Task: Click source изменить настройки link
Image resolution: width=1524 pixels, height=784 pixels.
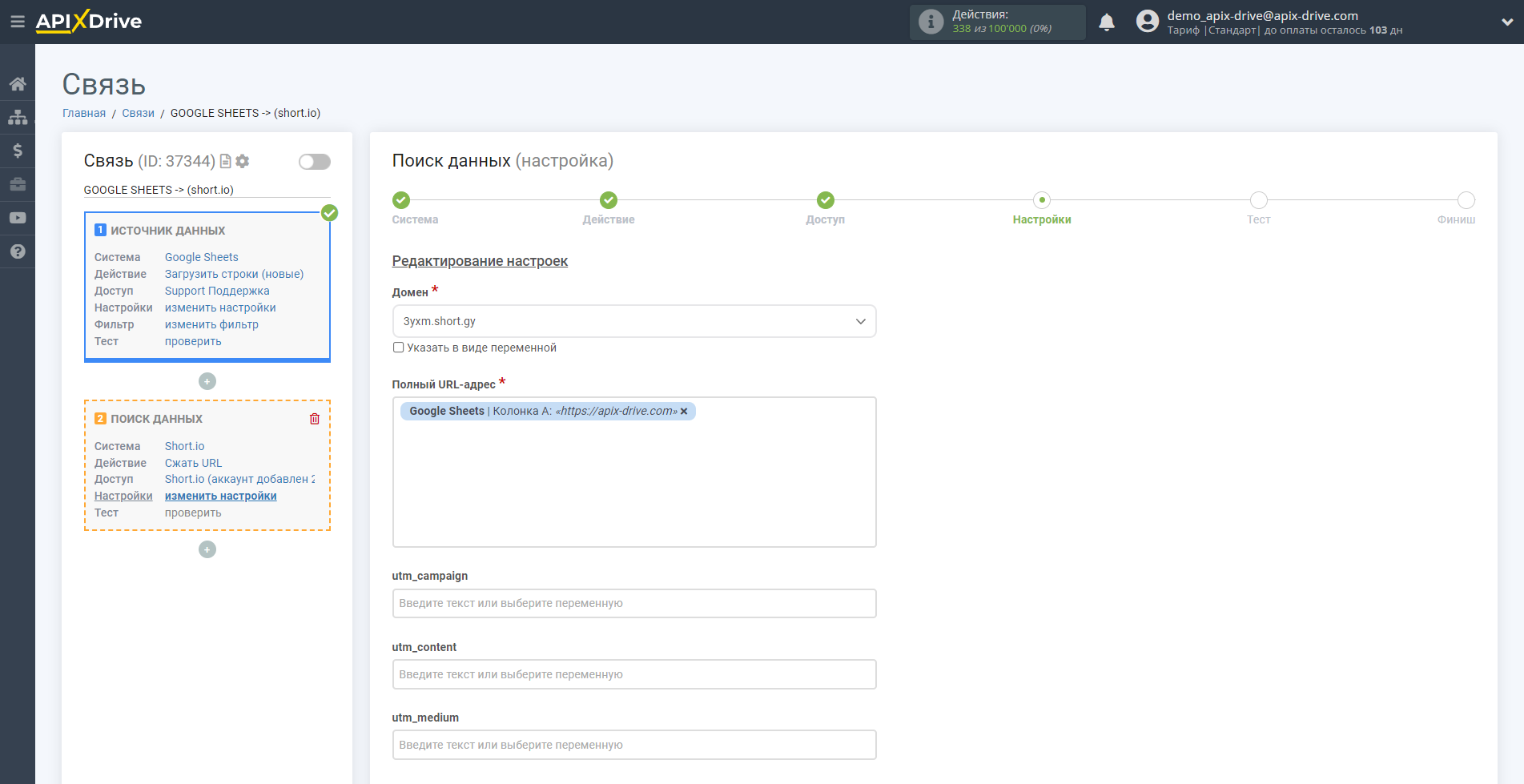Action: [220, 308]
